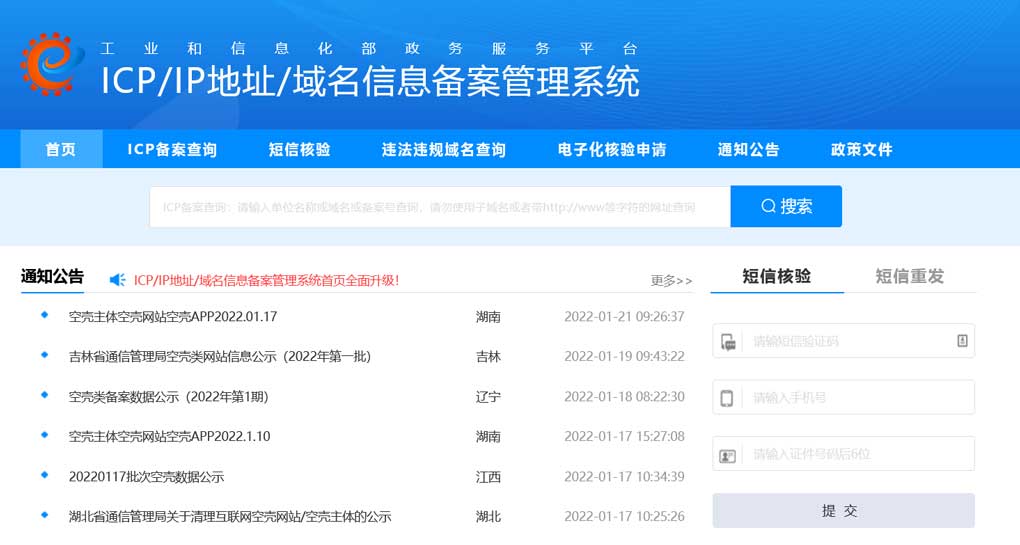The image size is (1020, 545).
Task: Switch to the 短信核验 tab in right panel
Action: click(x=777, y=276)
